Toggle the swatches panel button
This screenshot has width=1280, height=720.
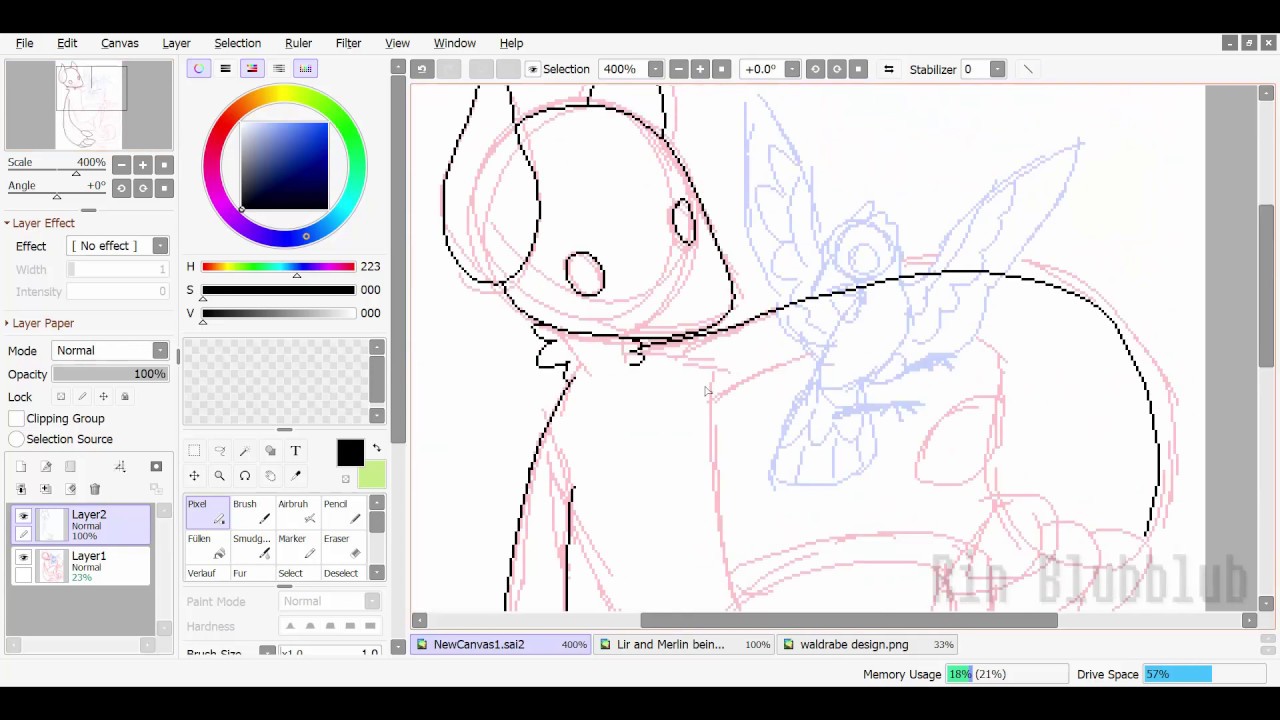point(306,68)
